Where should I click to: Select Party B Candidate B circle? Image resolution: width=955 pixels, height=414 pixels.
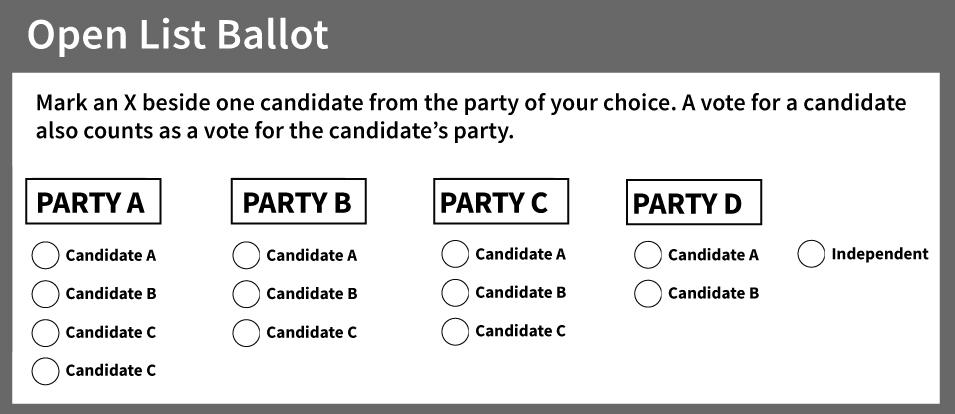click(246, 294)
